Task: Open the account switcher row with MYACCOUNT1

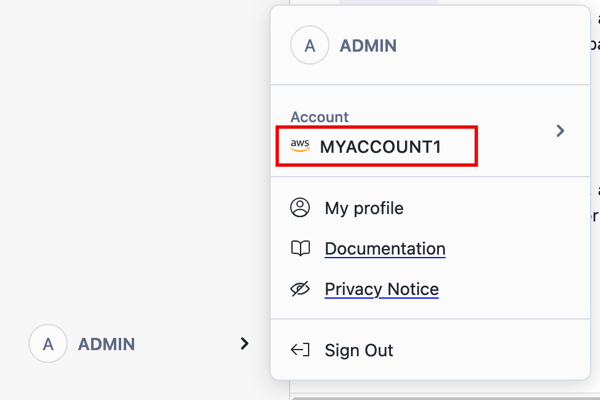Action: [430, 131]
